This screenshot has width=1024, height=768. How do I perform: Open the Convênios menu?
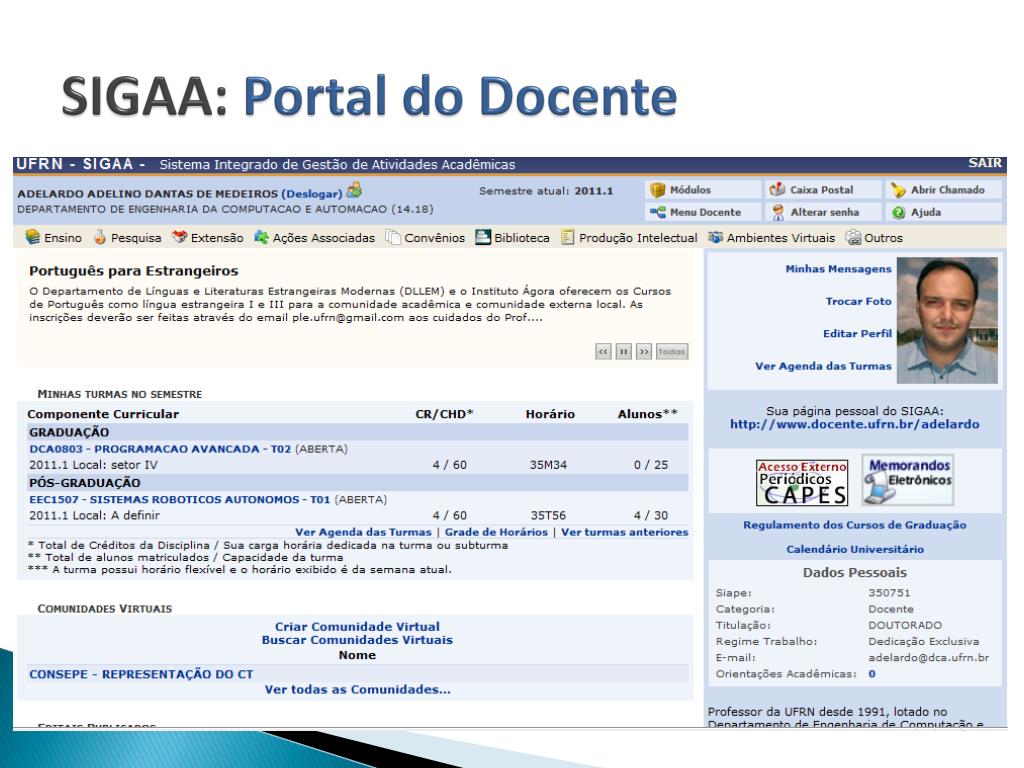click(434, 238)
